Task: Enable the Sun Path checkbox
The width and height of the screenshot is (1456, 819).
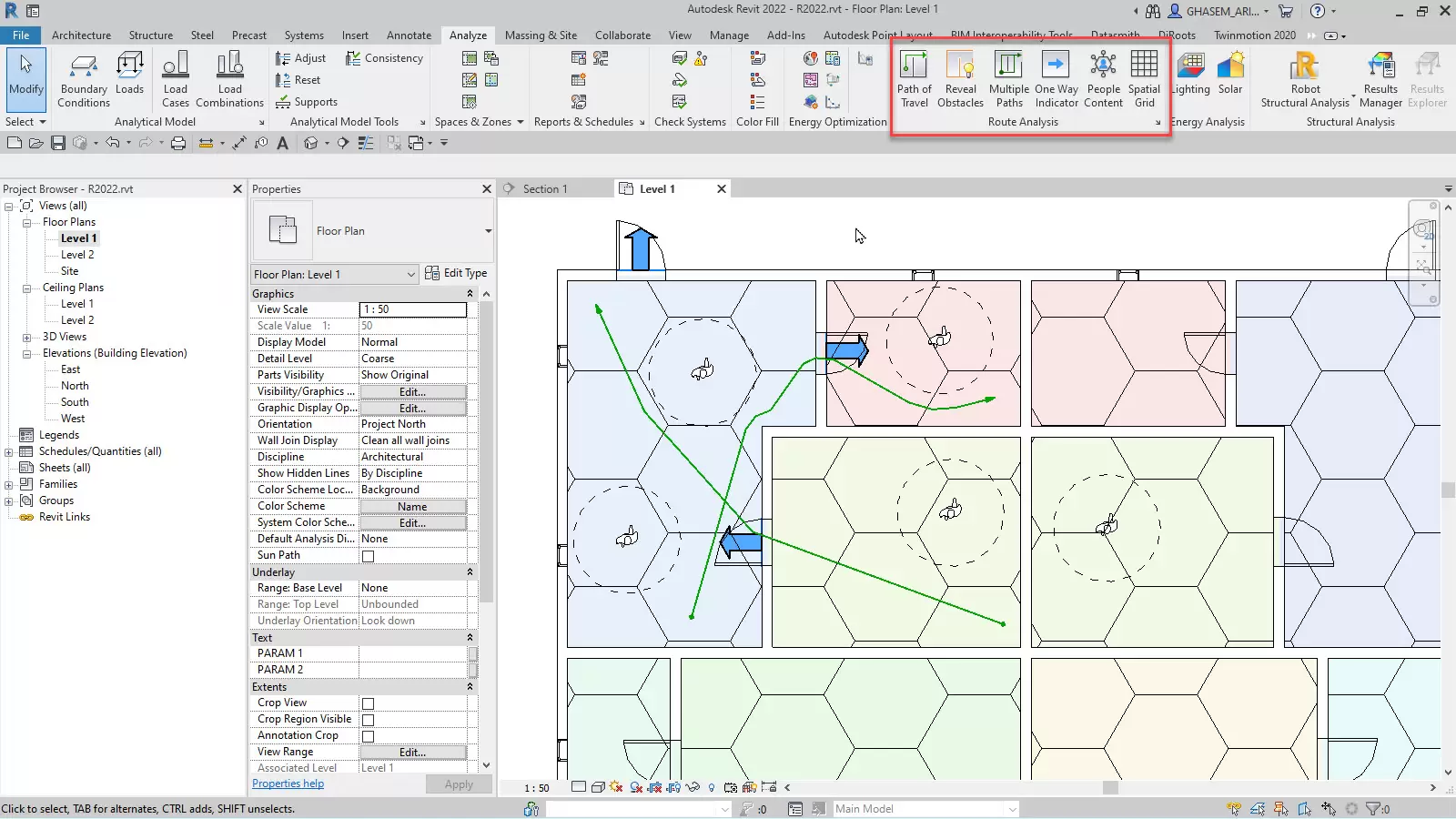Action: (369, 556)
